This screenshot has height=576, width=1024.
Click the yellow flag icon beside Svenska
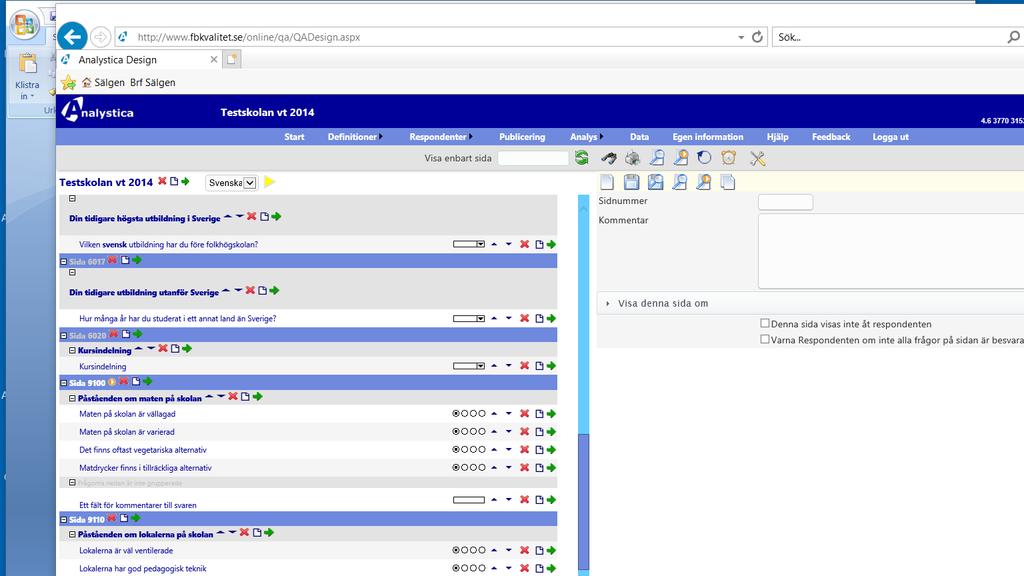(269, 182)
